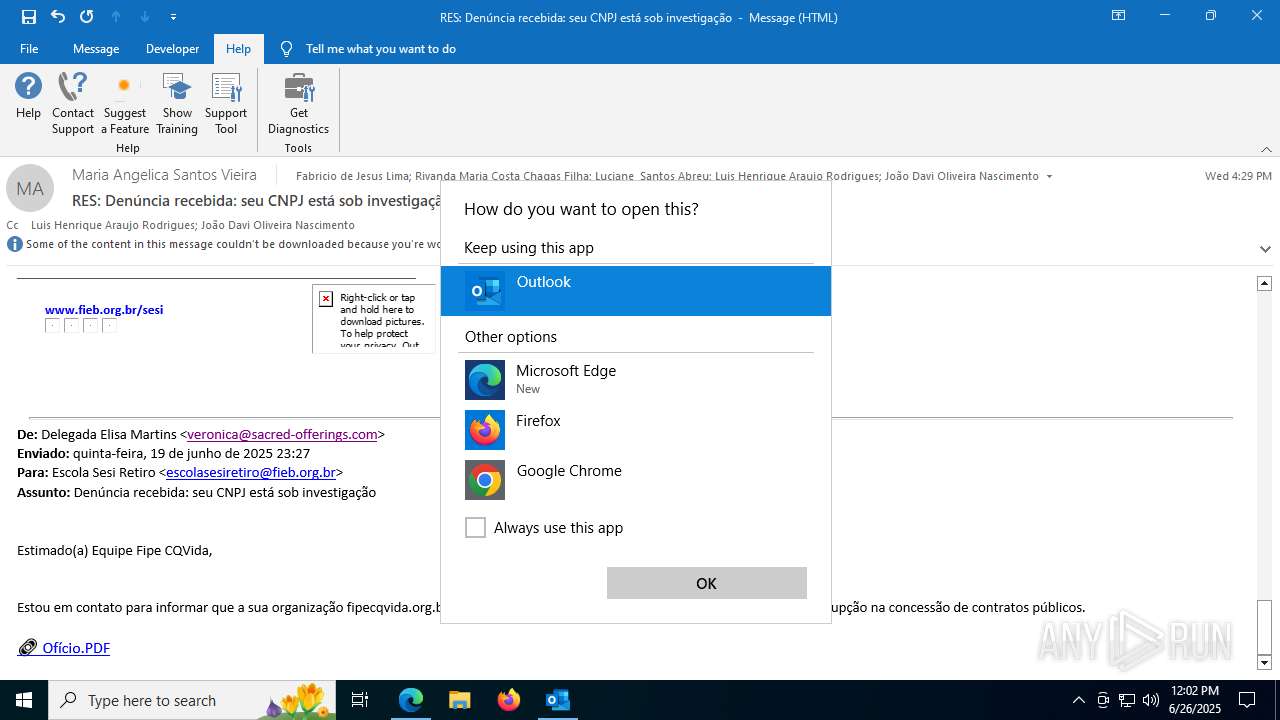Open File Explorer from the taskbar
This screenshot has width=1280, height=720.
coord(459,700)
